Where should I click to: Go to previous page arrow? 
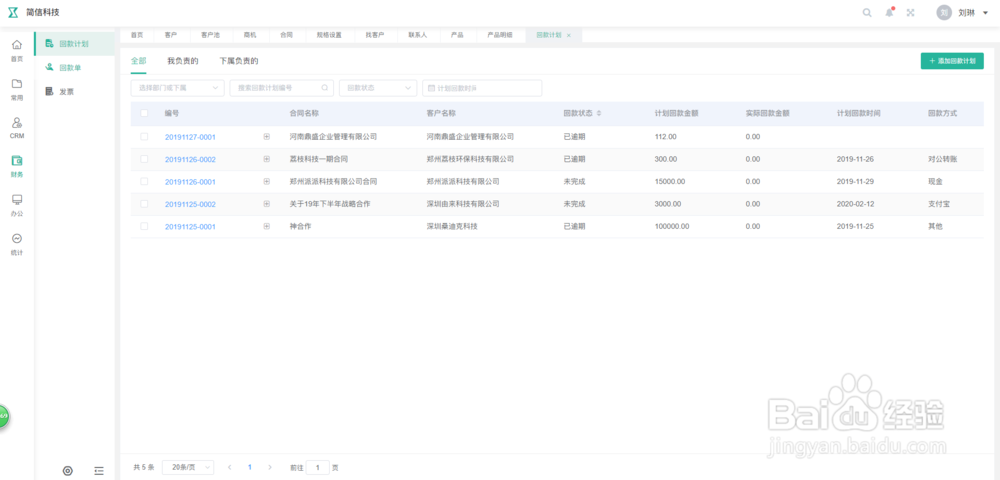tap(230, 467)
